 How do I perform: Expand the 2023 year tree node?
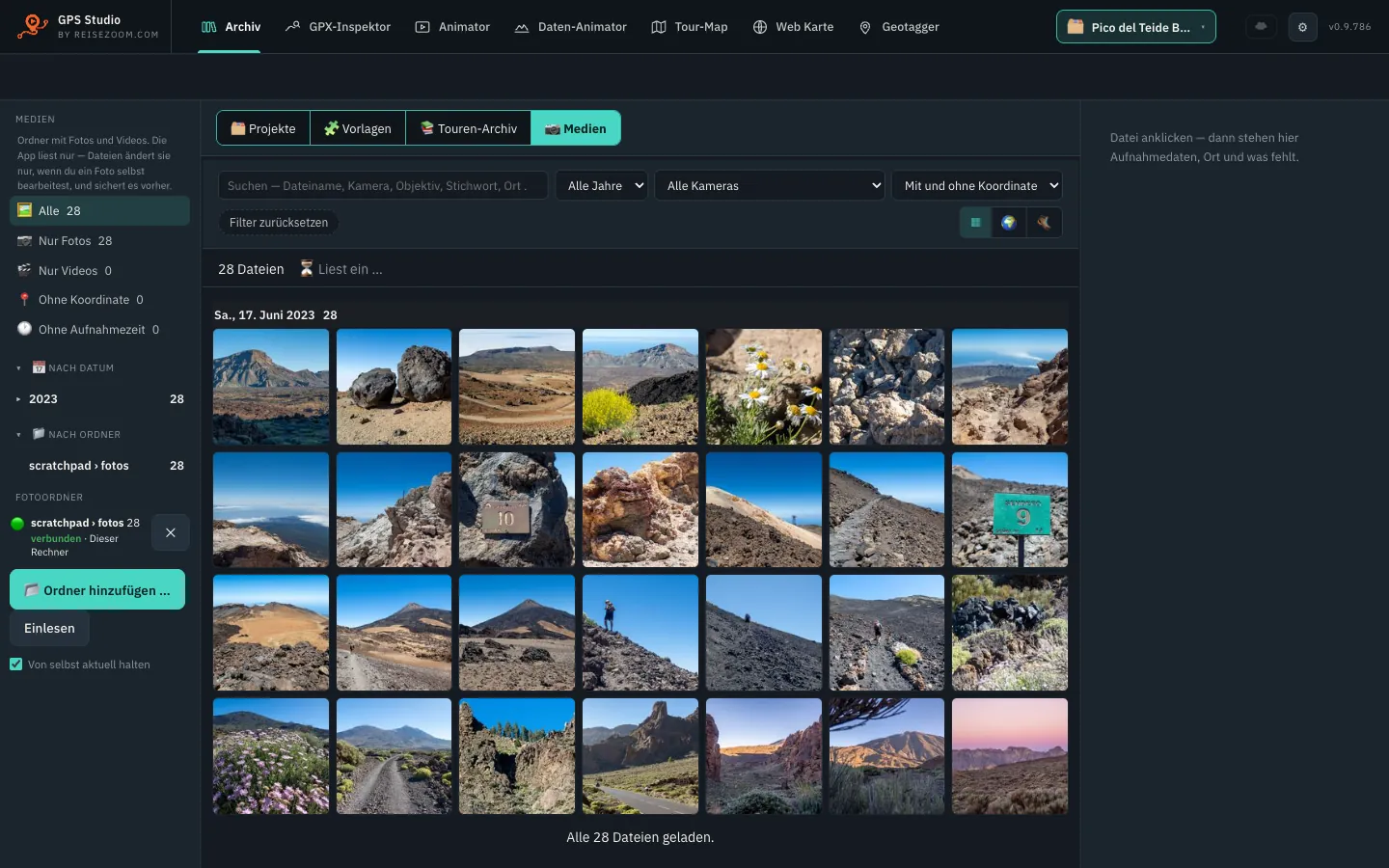pos(18,399)
